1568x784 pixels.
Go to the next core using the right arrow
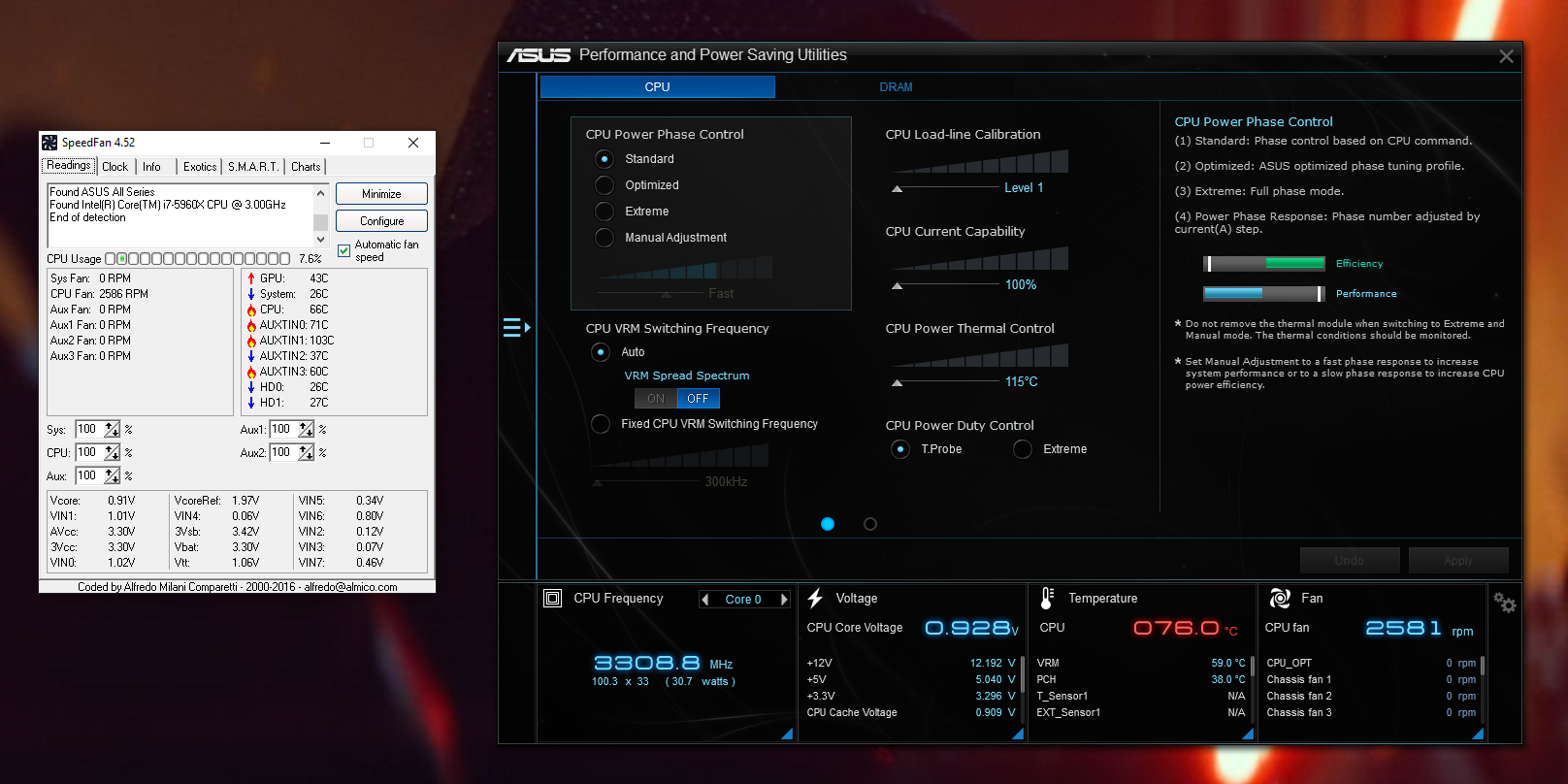coord(784,600)
